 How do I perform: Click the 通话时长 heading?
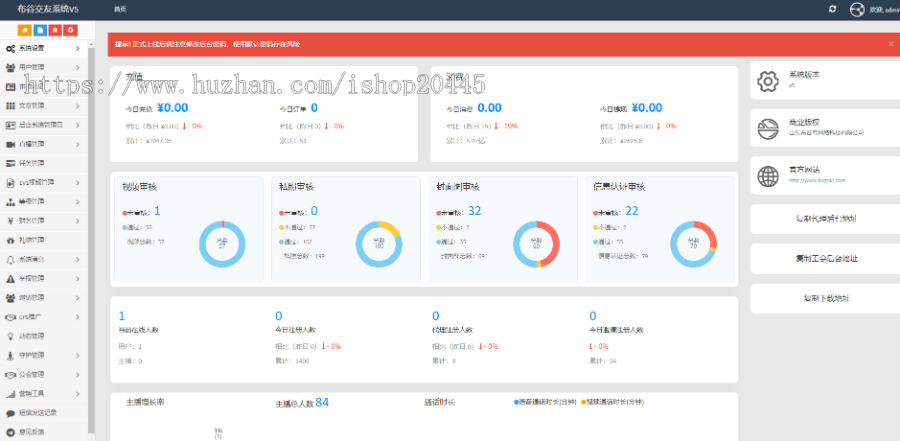pos(440,402)
